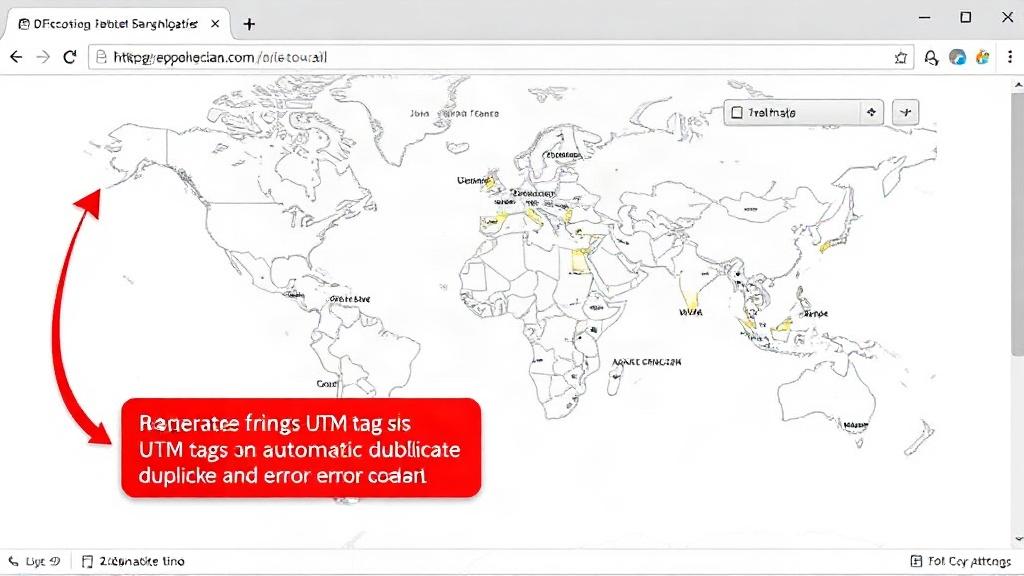Open the site info icon in address bar

tap(101, 57)
